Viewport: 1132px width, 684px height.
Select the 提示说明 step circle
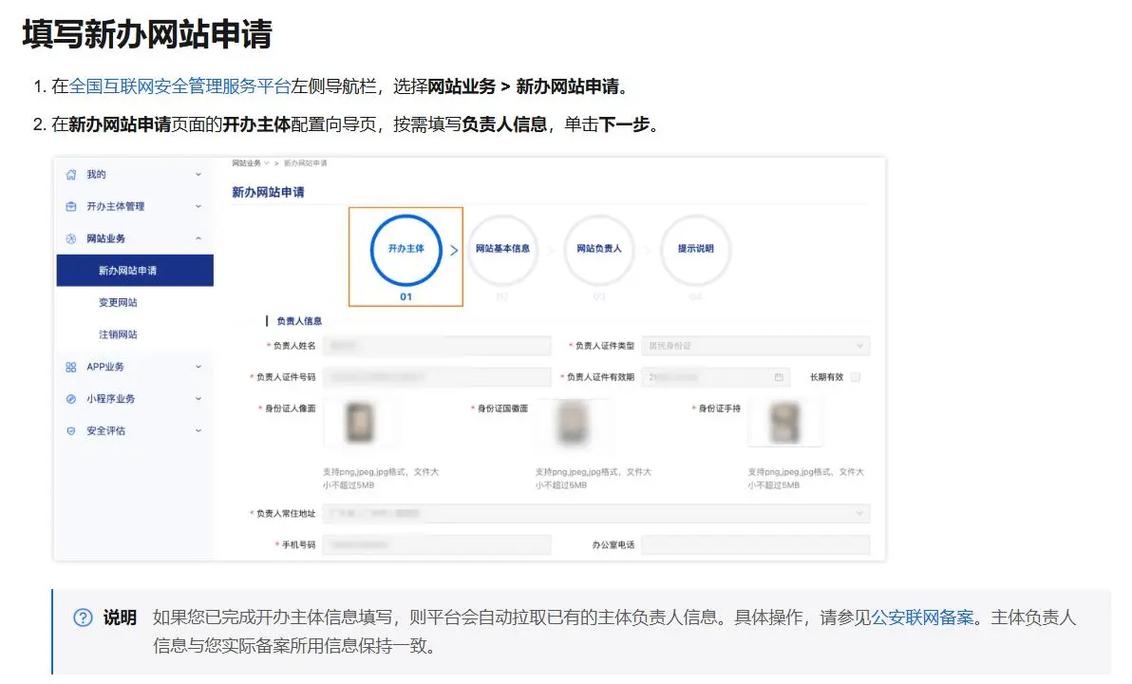coord(695,249)
